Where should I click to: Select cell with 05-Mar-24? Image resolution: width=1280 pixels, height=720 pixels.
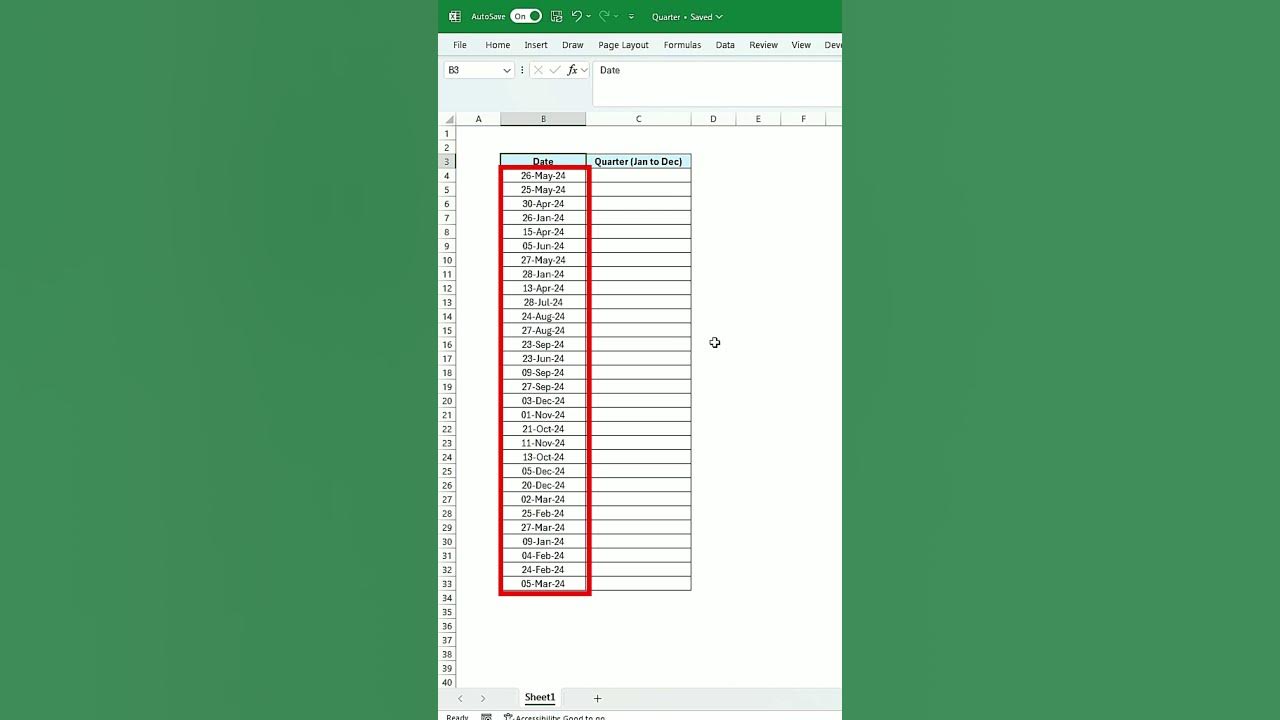(x=543, y=584)
